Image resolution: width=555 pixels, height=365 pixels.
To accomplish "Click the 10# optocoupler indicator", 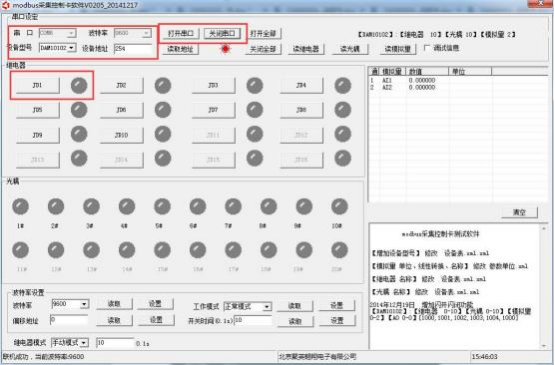I will click(x=339, y=206).
